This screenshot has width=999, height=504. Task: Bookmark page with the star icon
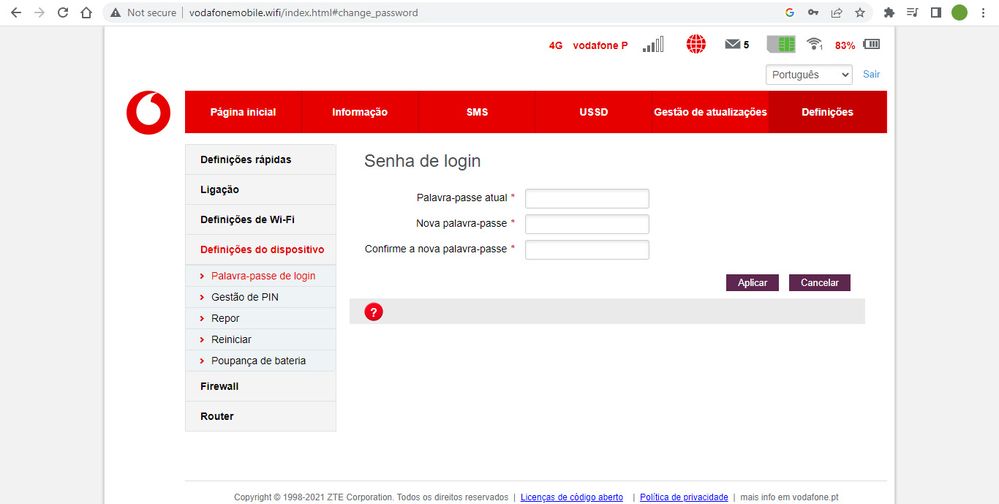tap(859, 13)
